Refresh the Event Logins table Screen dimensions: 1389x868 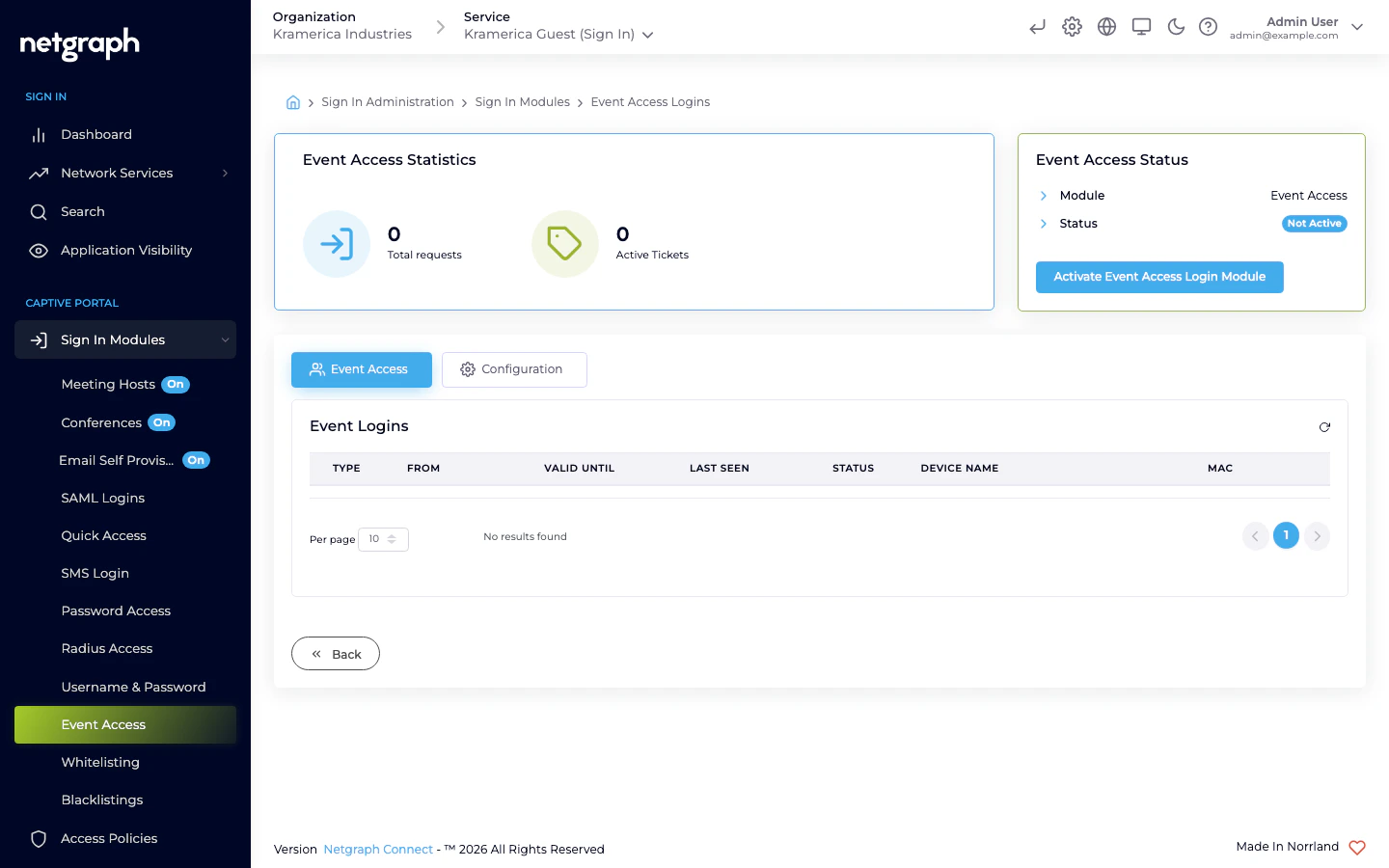(1324, 426)
